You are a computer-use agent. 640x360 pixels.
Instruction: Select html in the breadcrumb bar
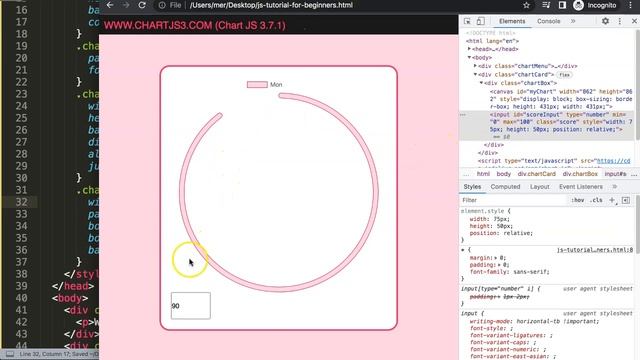pyautogui.click(x=483, y=174)
